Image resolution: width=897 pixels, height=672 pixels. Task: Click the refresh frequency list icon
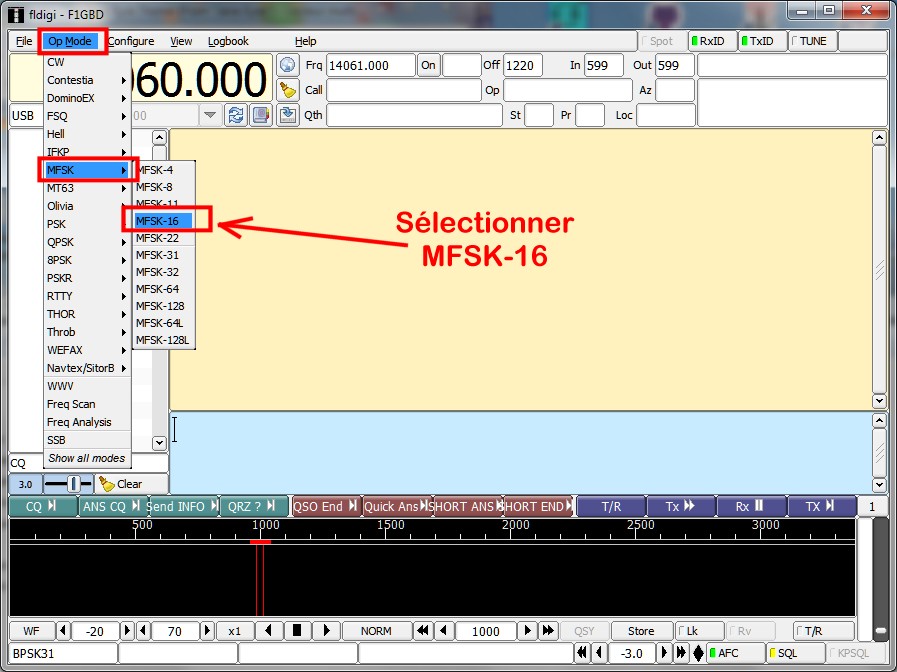click(236, 115)
